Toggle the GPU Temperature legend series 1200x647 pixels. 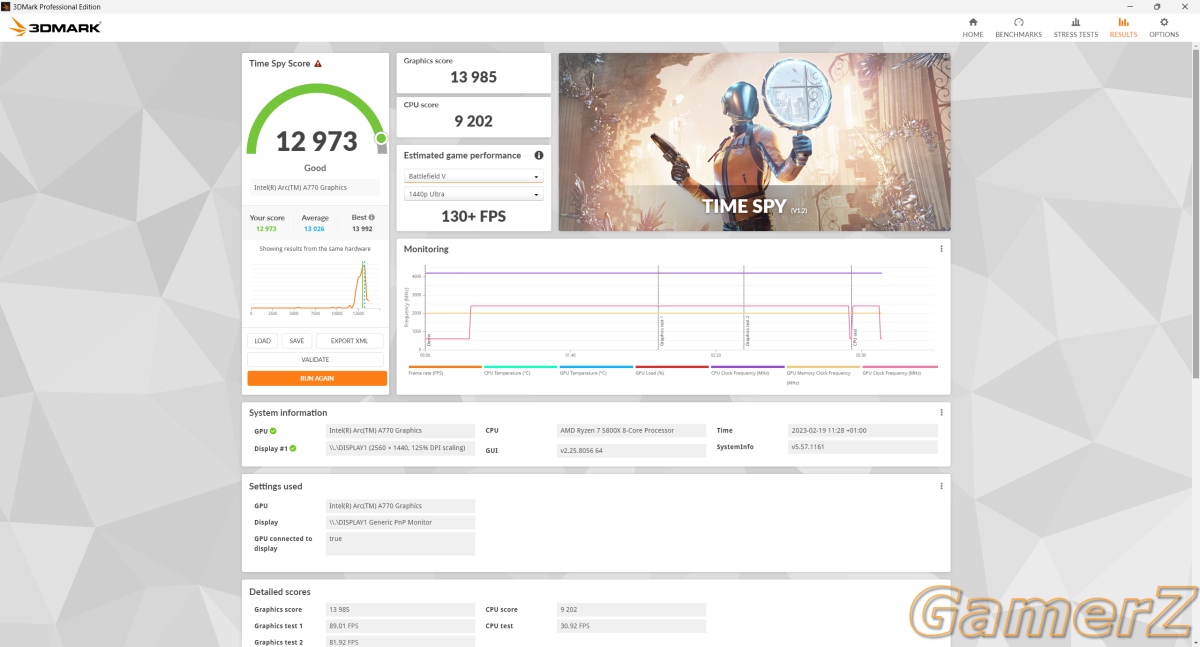(x=596, y=371)
